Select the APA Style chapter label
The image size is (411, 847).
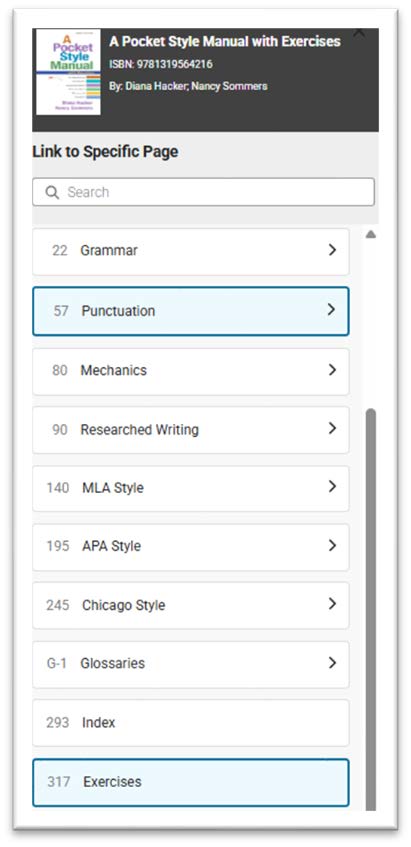[111, 546]
